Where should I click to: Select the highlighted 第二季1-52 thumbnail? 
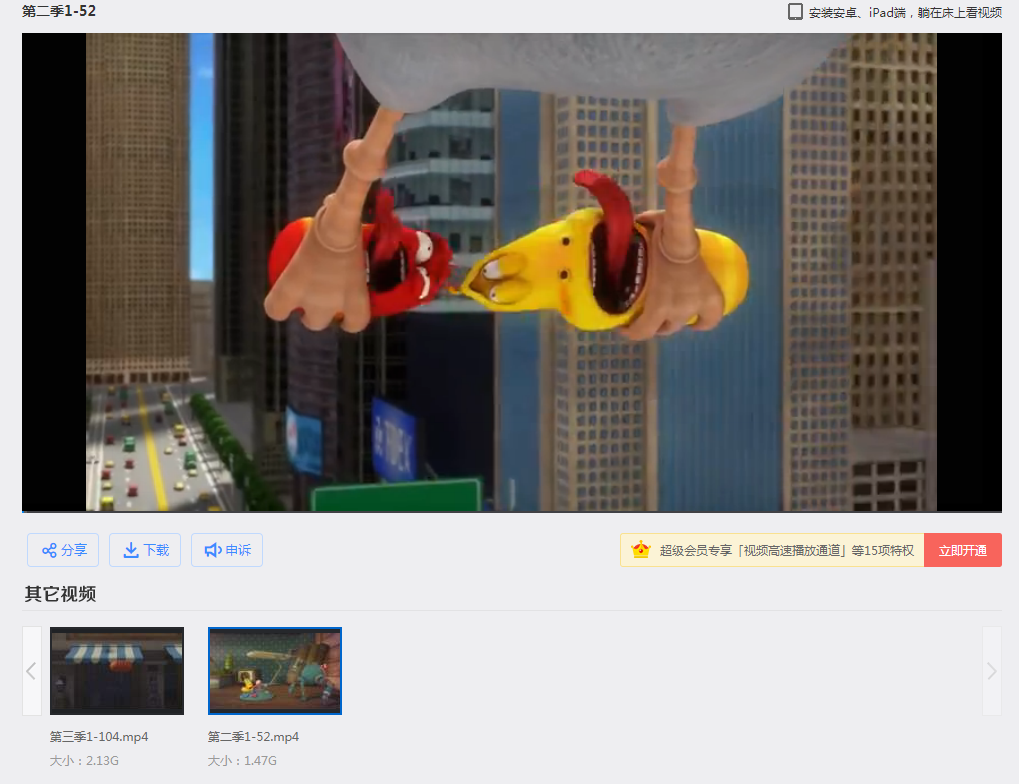(x=275, y=671)
